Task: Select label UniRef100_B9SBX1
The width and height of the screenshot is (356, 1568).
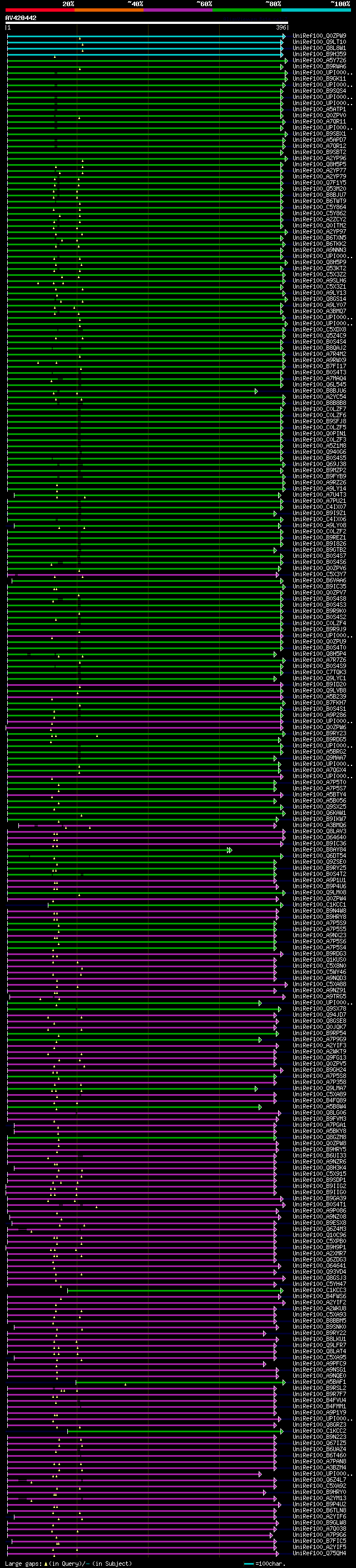Action: [x=319, y=134]
